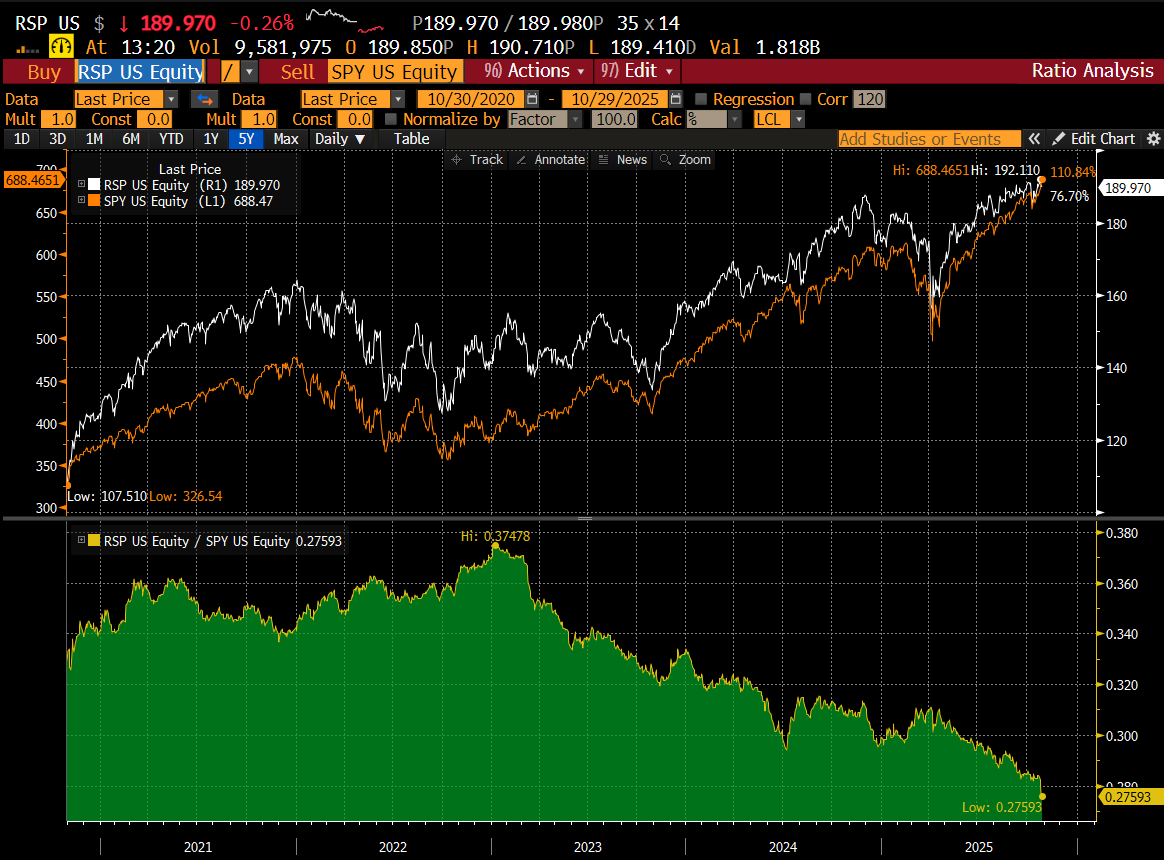This screenshot has width=1164, height=860.
Task: Enable the Corr checkbox
Action: pos(805,99)
